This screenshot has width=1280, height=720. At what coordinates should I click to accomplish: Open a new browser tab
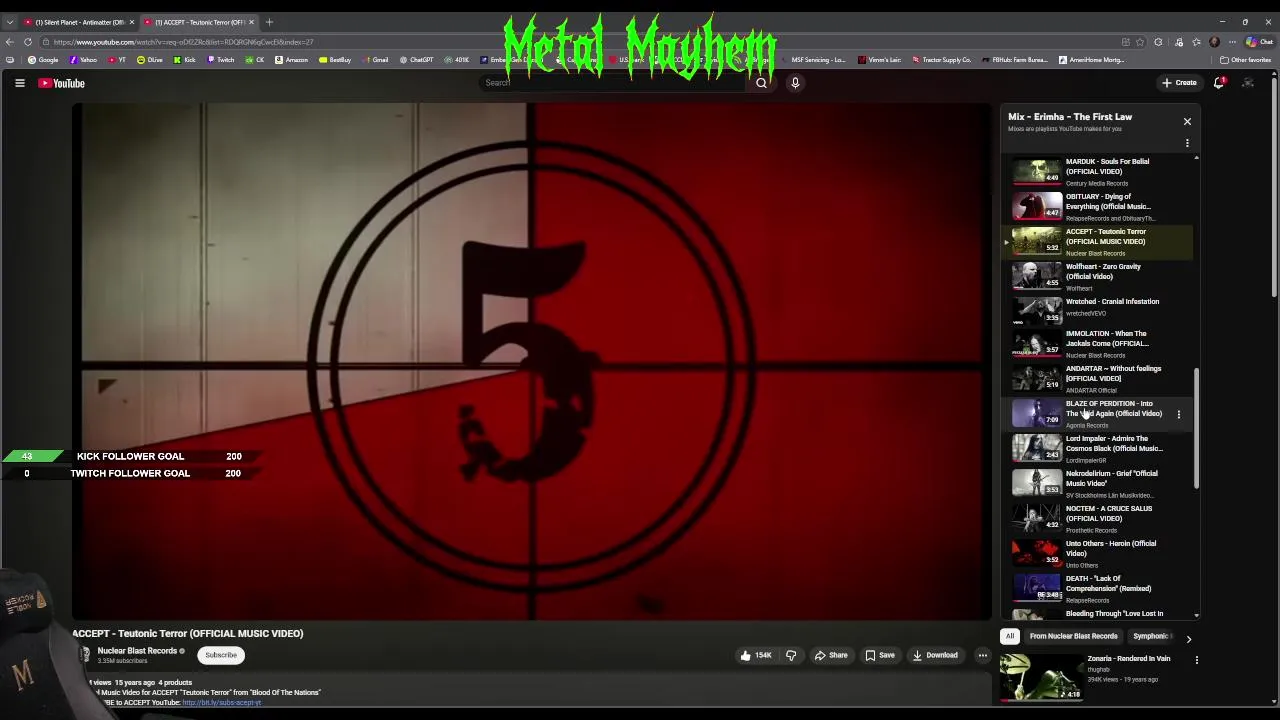(269, 22)
